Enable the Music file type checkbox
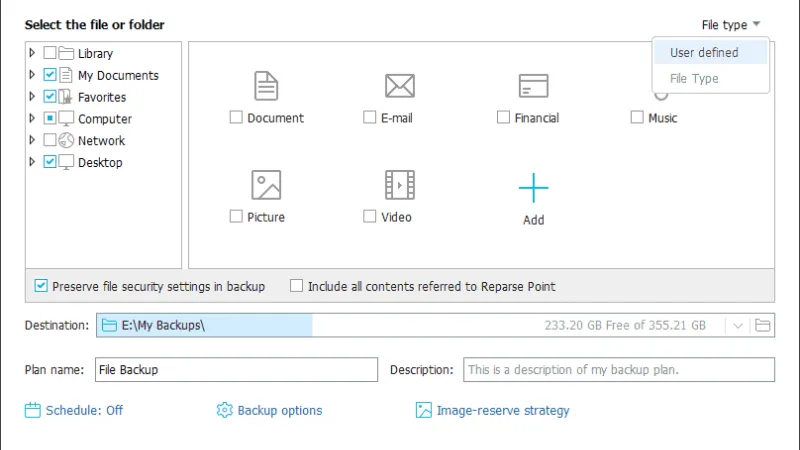This screenshot has height=450, width=800. pos(637,117)
